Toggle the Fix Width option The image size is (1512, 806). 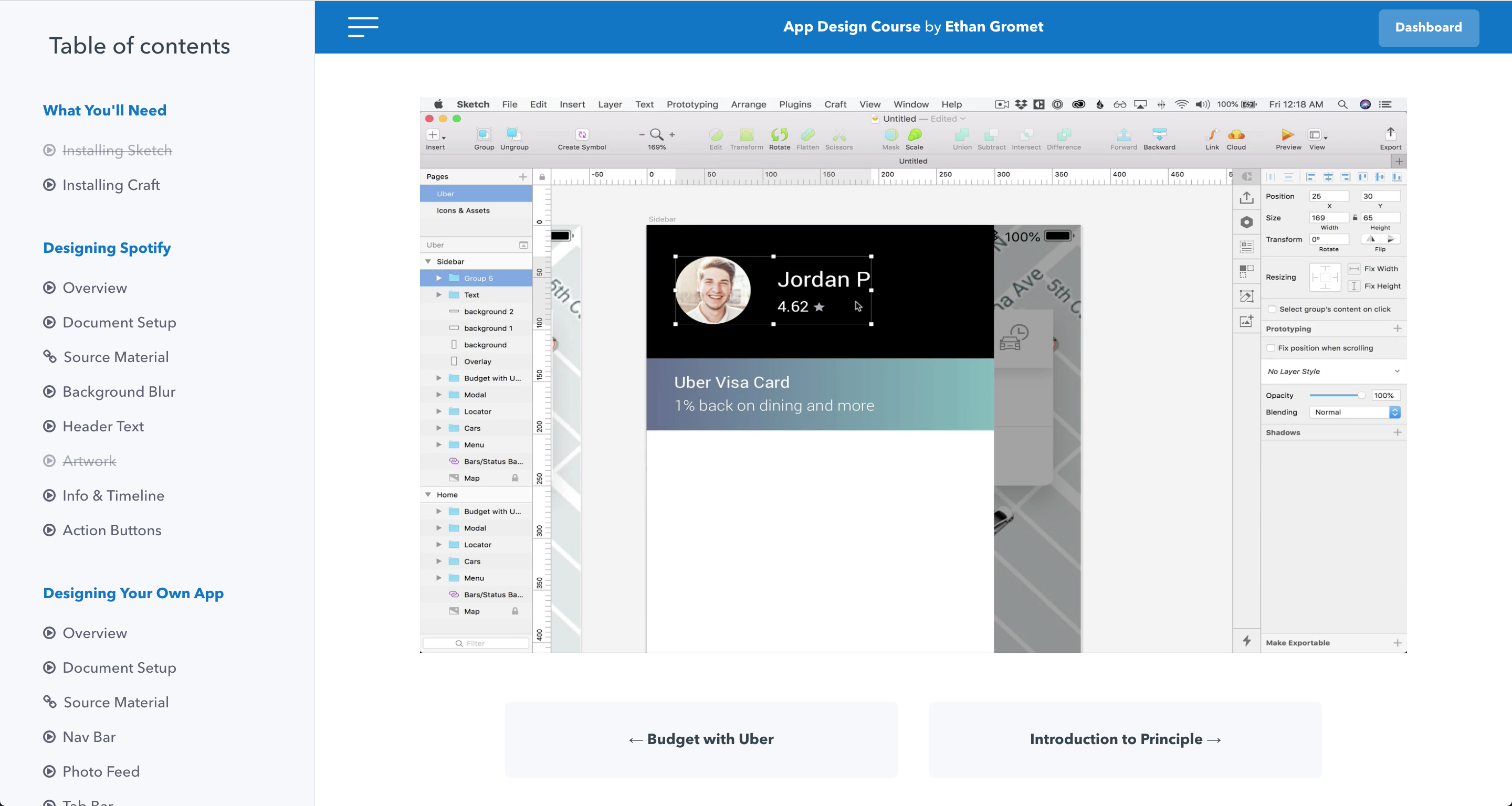pos(1353,269)
